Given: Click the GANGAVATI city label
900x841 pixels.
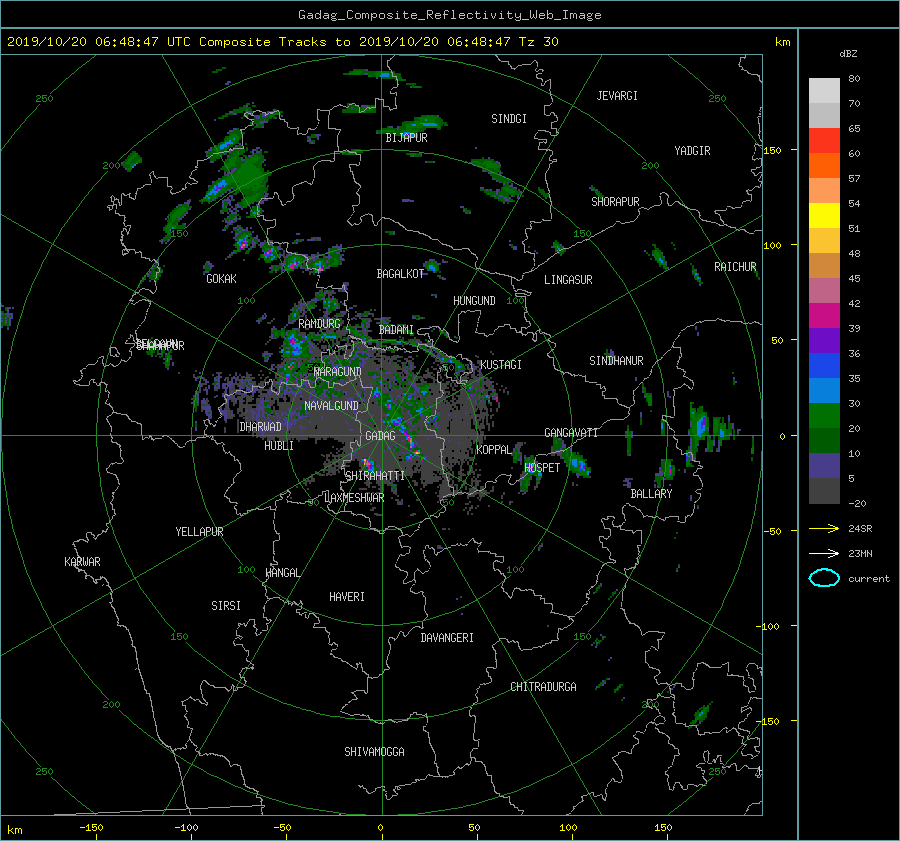Looking at the screenshot, I should (x=571, y=433).
